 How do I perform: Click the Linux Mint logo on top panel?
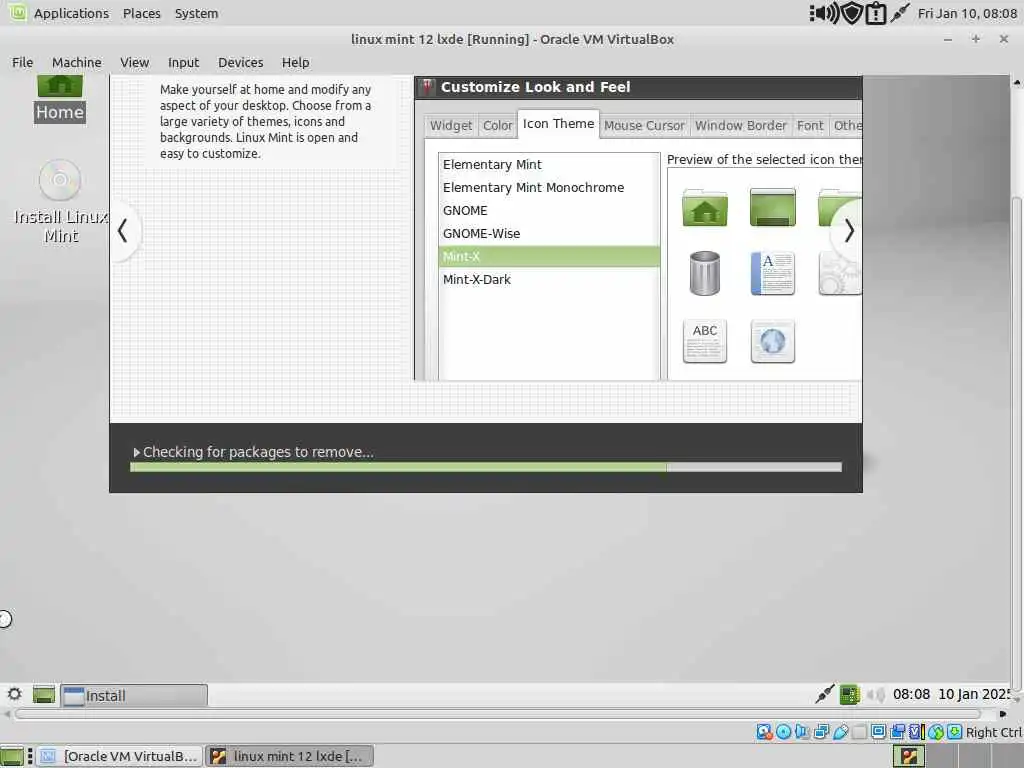tap(18, 12)
